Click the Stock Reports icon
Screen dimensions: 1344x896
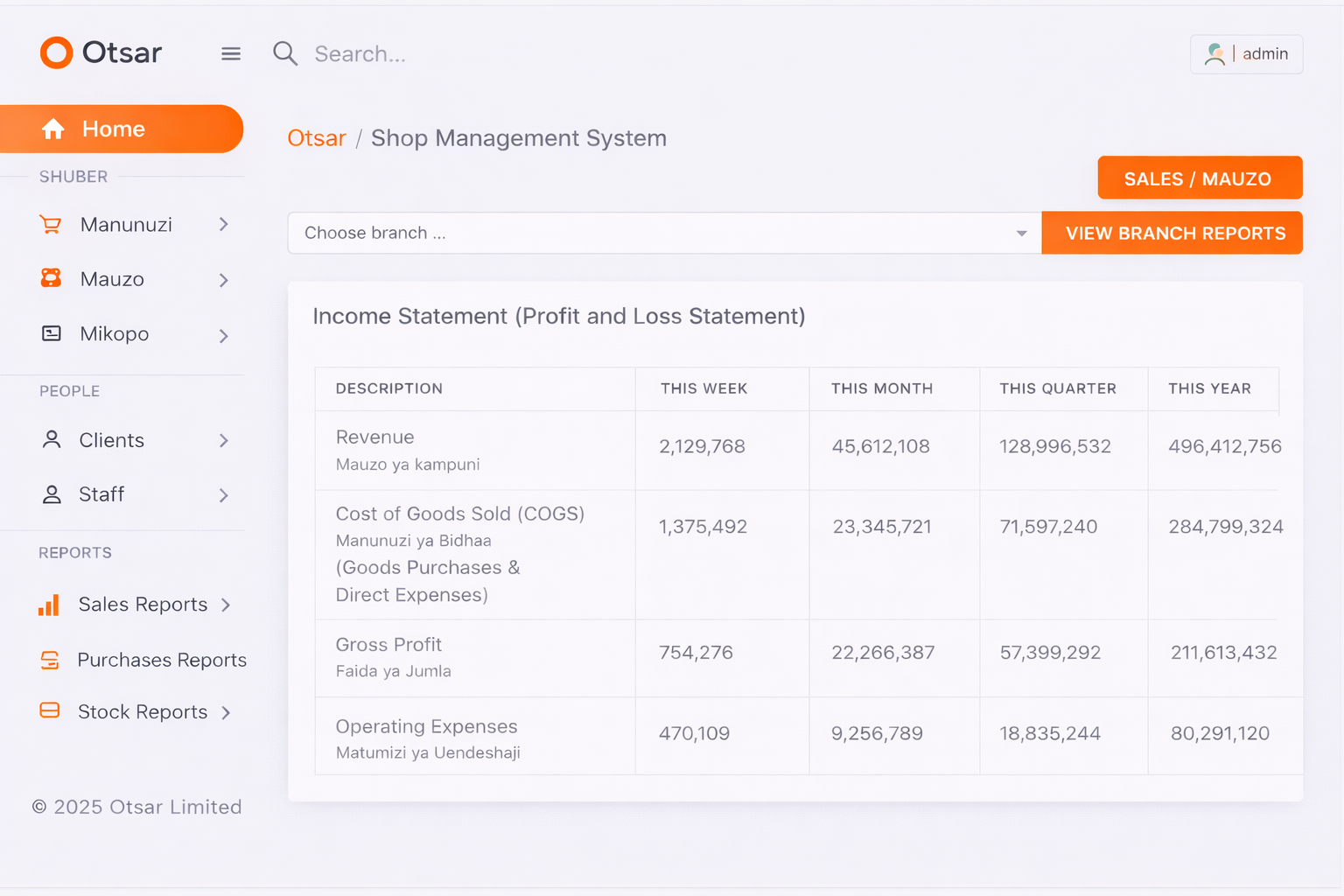coord(51,711)
